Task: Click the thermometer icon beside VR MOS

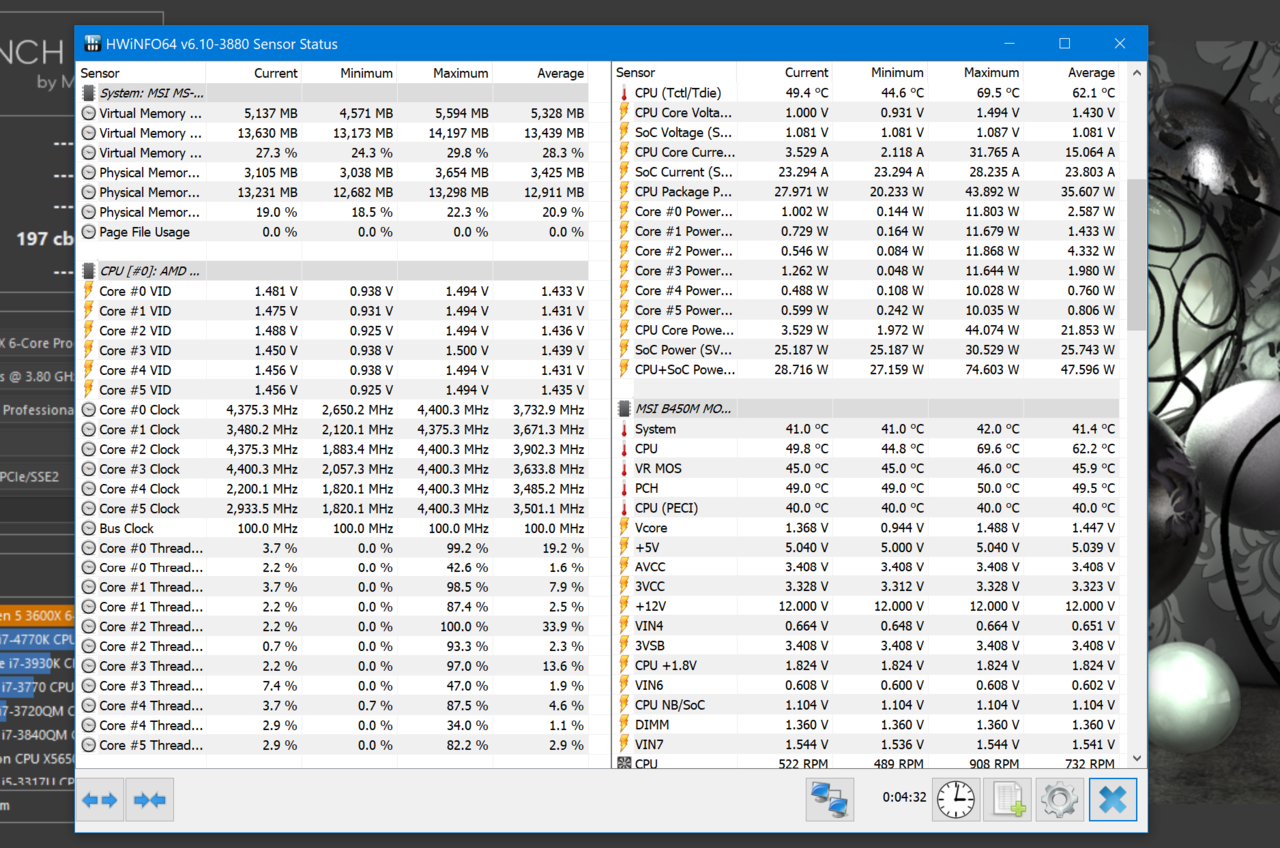Action: 624,469
